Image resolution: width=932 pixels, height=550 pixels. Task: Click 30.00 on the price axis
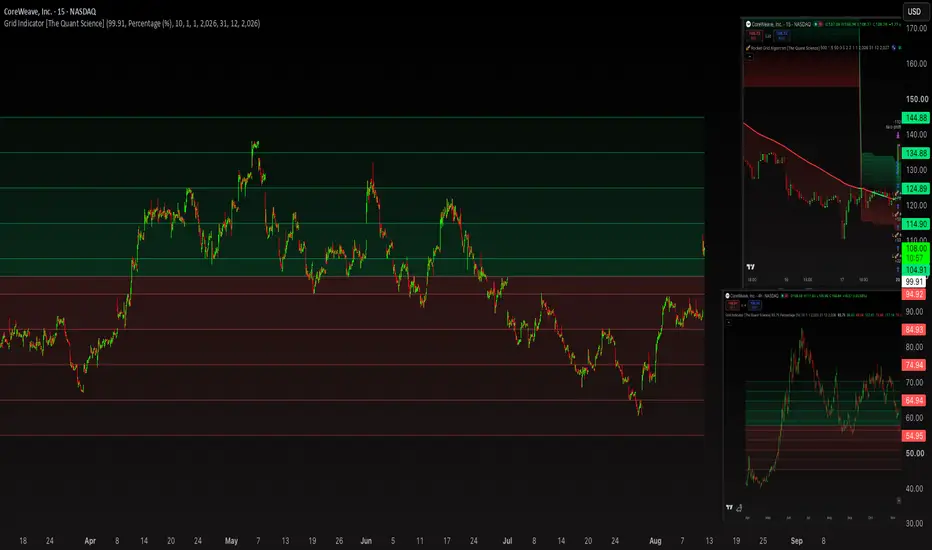pyautogui.click(x=915, y=524)
